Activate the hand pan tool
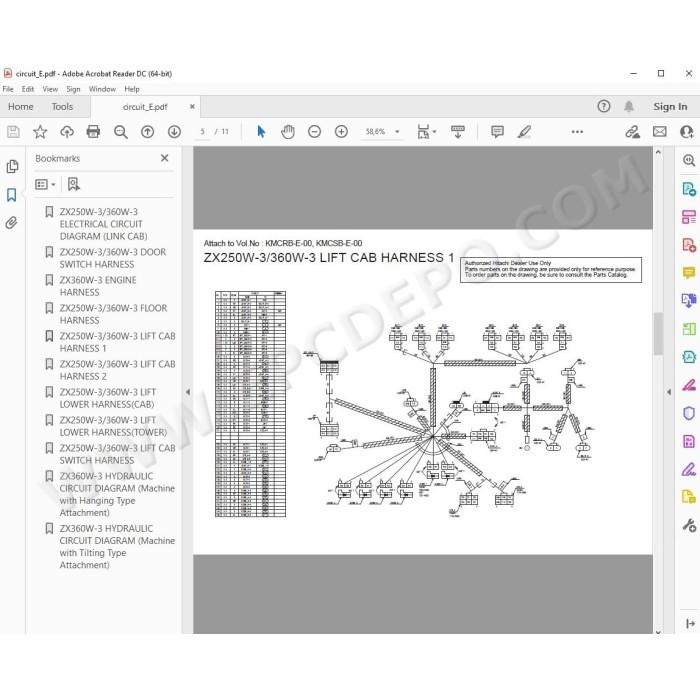Viewport: 700px width, 700px height. pyautogui.click(x=288, y=132)
